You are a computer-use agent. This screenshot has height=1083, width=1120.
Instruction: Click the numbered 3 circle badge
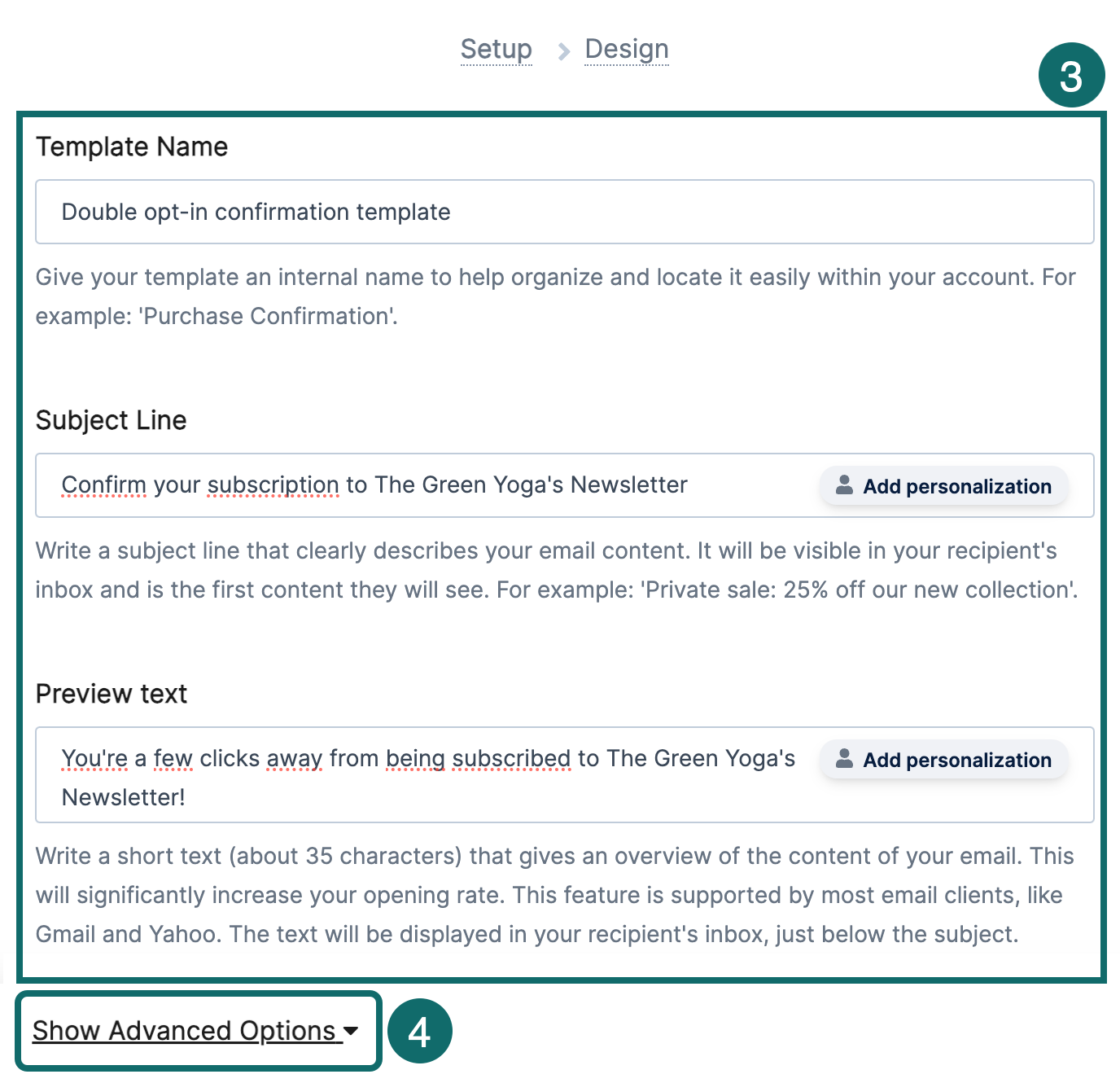click(1071, 76)
